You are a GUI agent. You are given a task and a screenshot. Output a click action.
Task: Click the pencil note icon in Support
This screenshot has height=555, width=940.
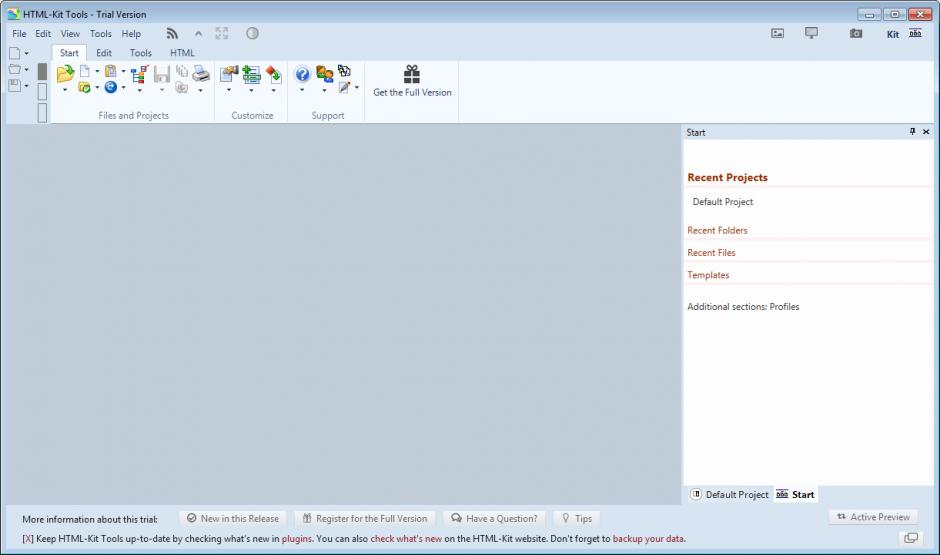click(x=344, y=88)
